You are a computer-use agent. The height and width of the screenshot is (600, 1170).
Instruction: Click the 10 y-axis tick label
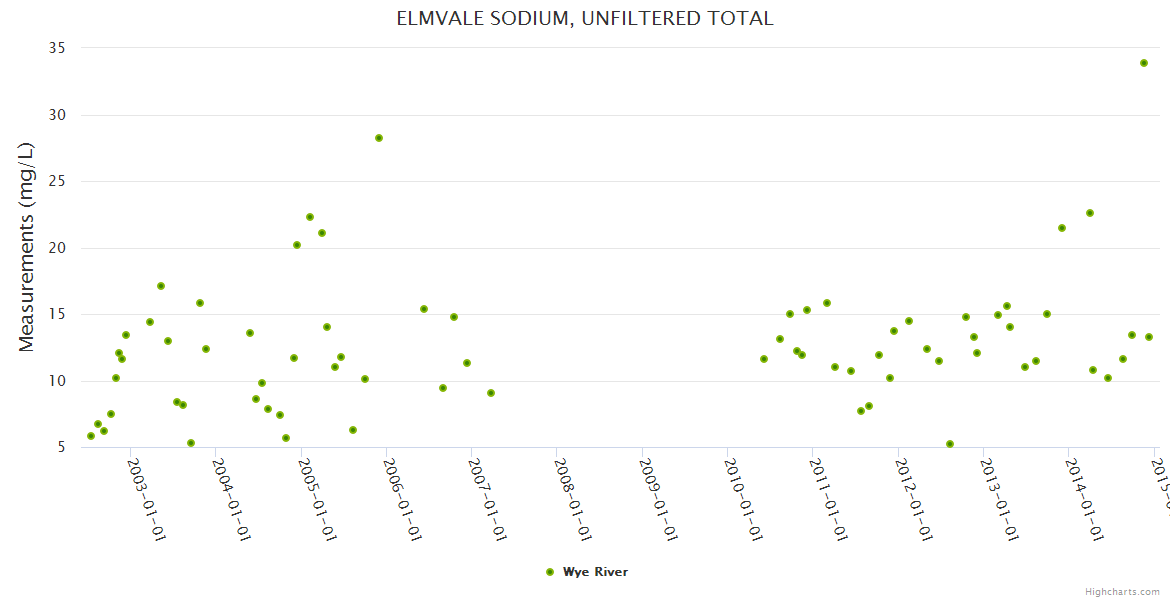[57, 381]
